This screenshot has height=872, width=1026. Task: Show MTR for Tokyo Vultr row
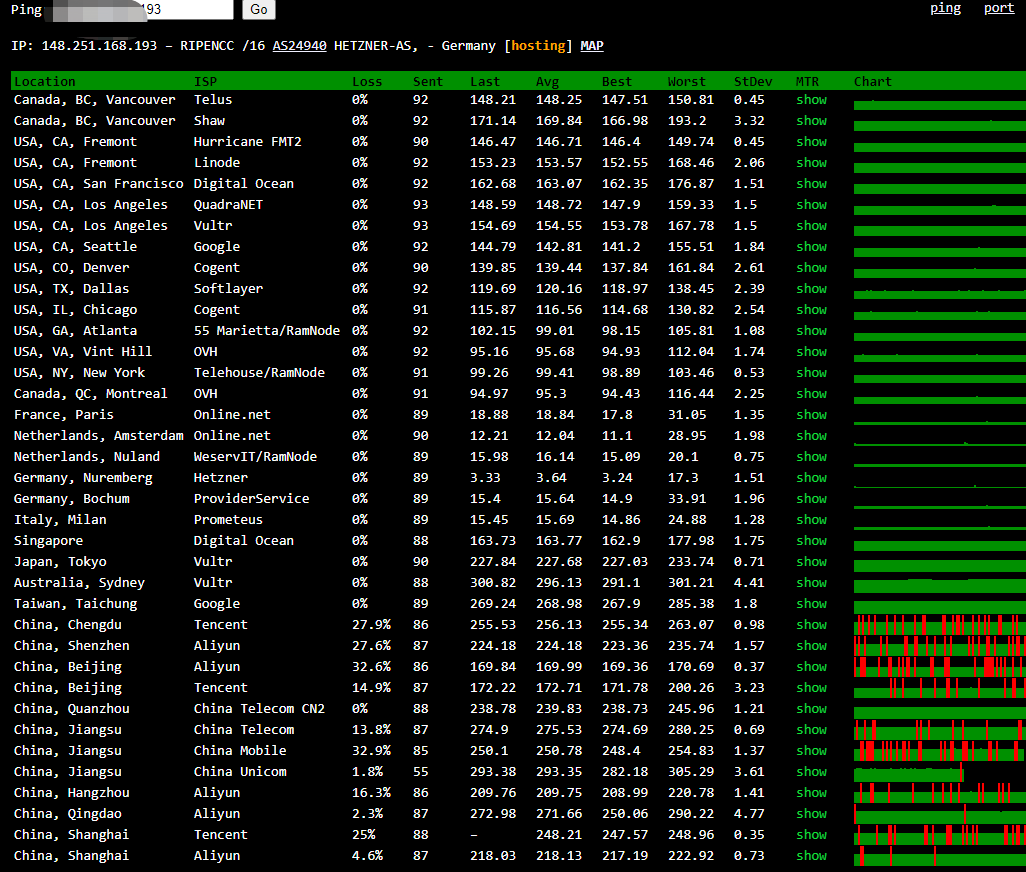pos(811,562)
